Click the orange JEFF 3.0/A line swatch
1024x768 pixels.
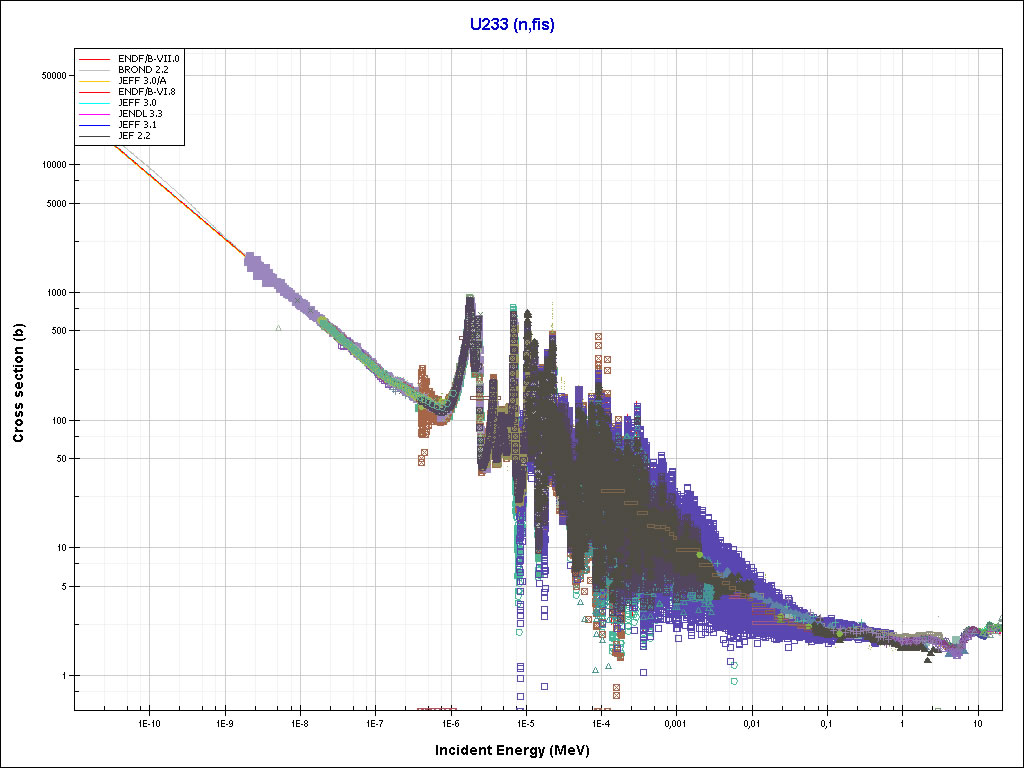[x=96, y=80]
